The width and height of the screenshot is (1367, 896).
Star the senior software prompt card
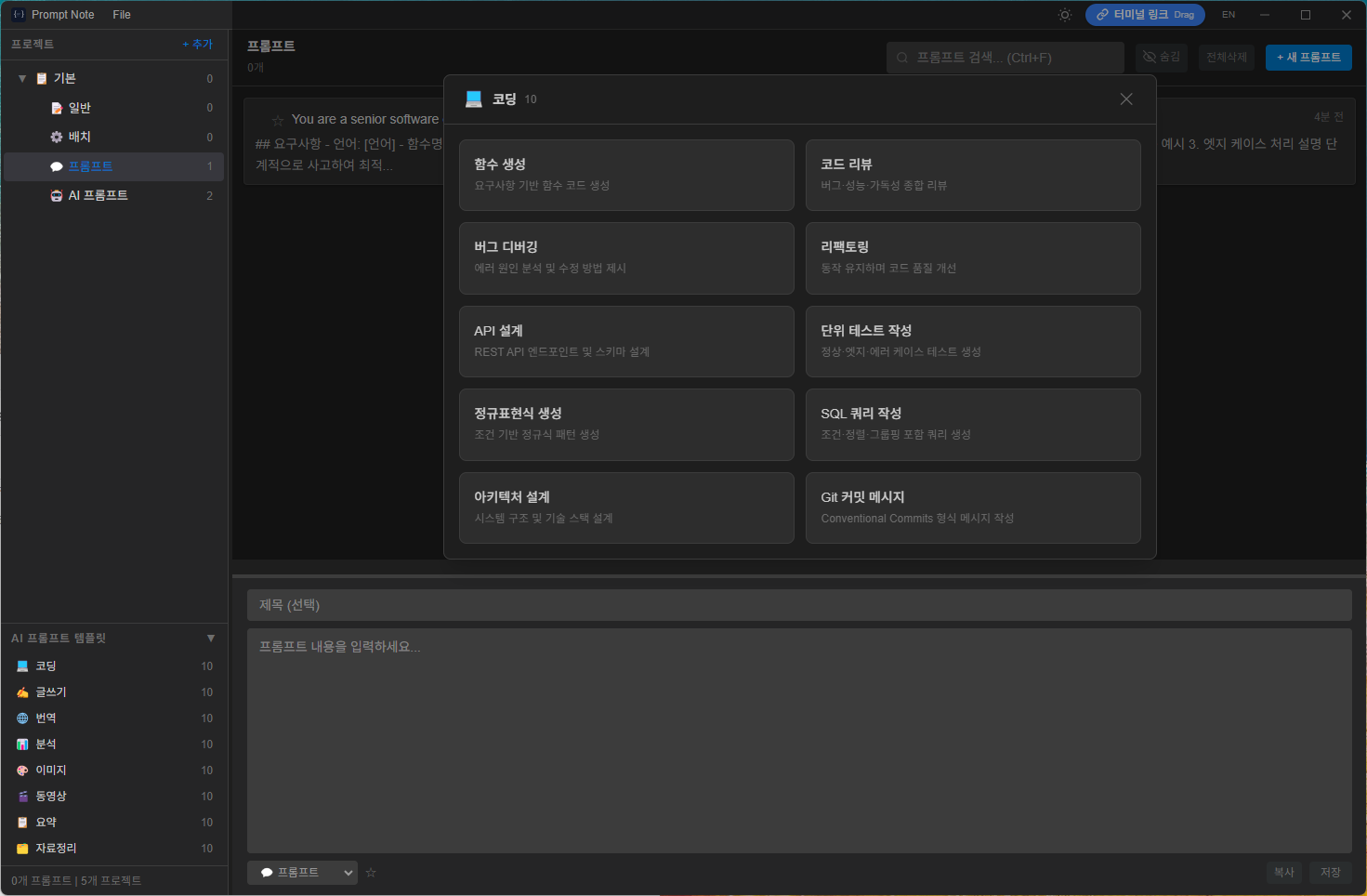click(277, 119)
